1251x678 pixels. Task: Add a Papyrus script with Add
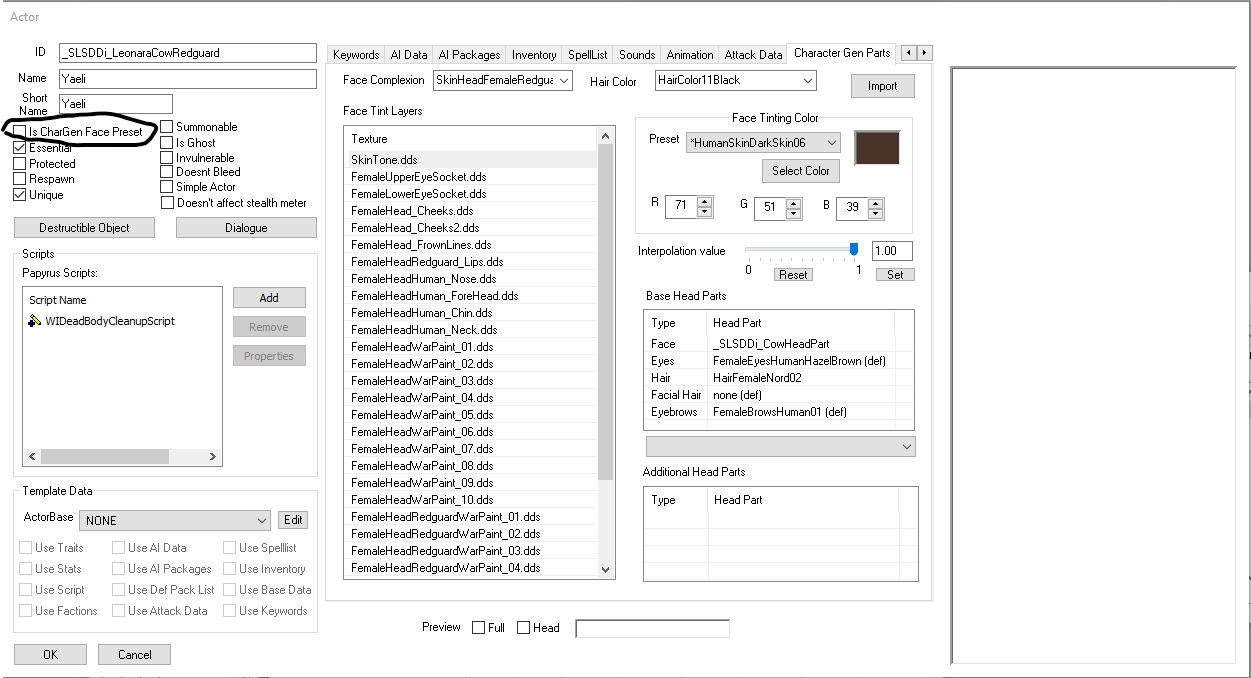[x=269, y=298]
